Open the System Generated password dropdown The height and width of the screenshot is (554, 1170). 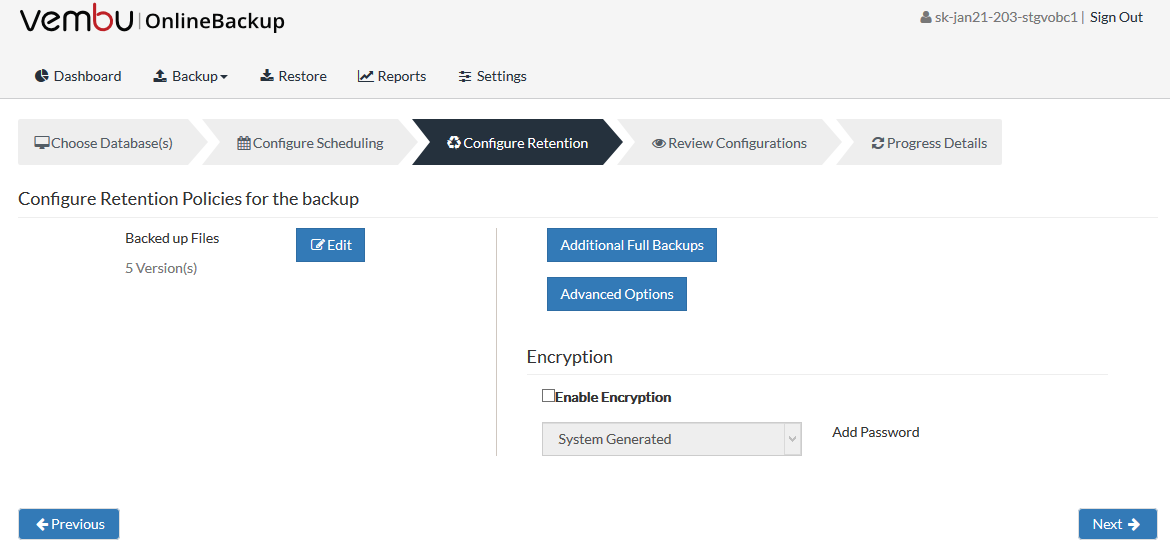click(672, 439)
